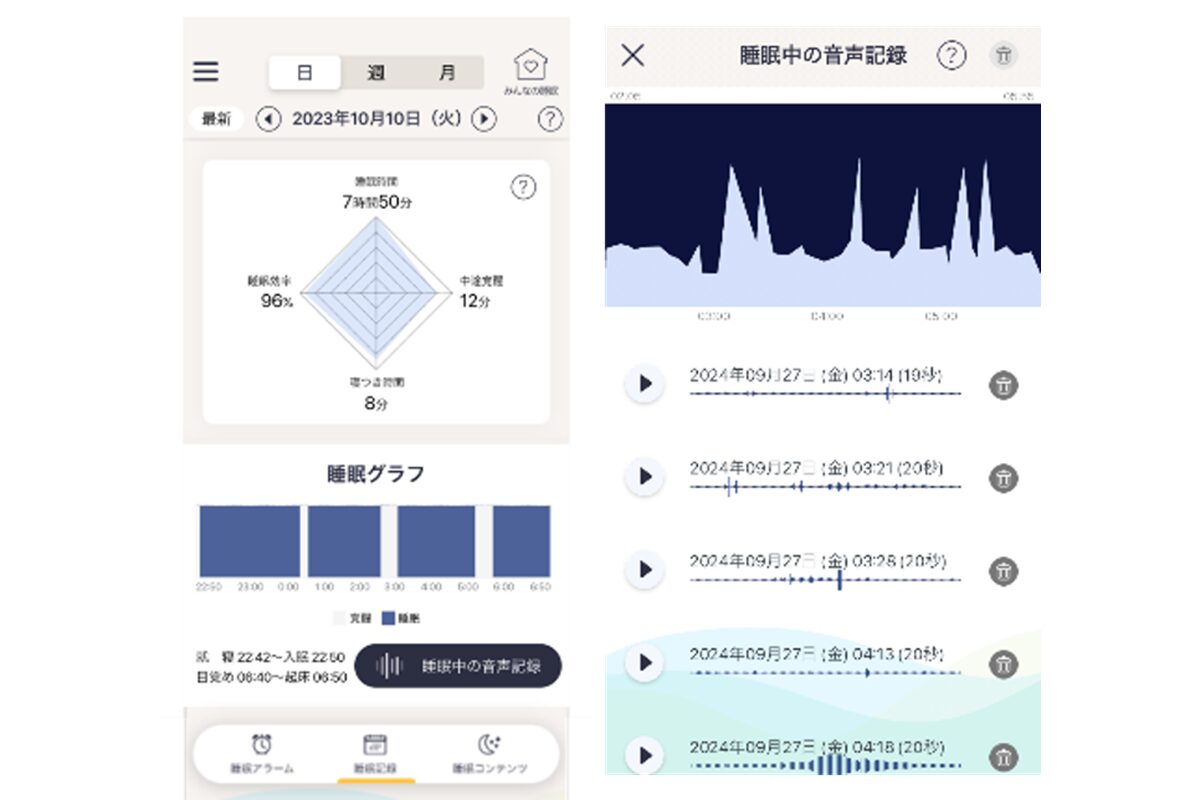The height and width of the screenshot is (800, 1200).
Task: Tap help icon beside the date
Action: 550,119
